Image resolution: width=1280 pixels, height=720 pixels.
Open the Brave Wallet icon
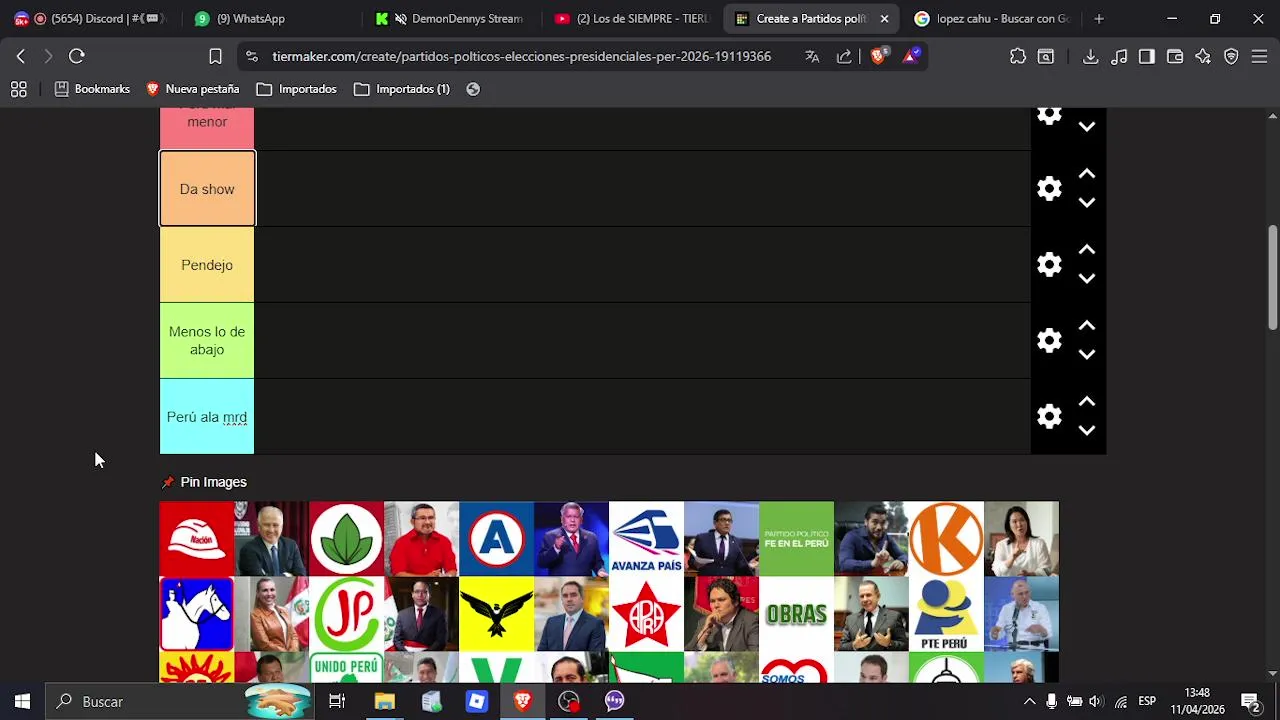point(1175,56)
